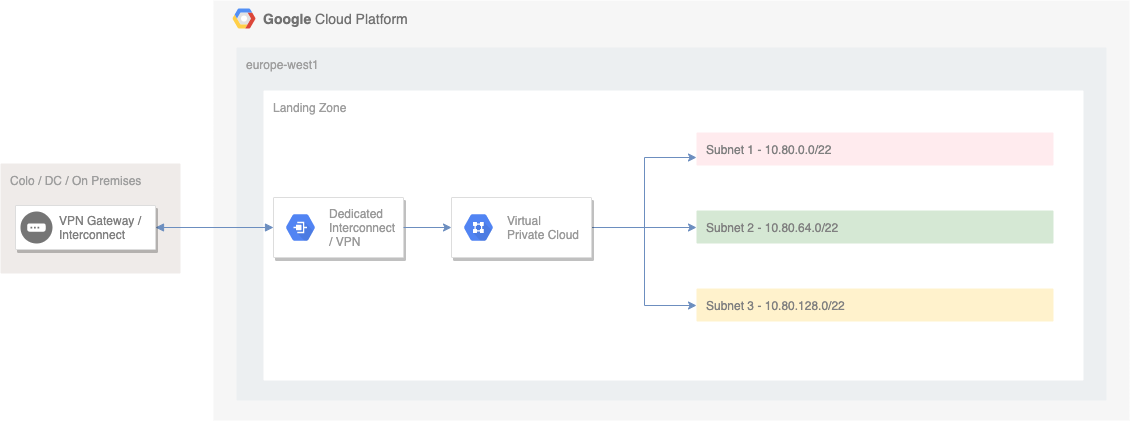Click the 'Virtual Private Cloud' text
1130x421 pixels.
pyautogui.click(x=543, y=228)
